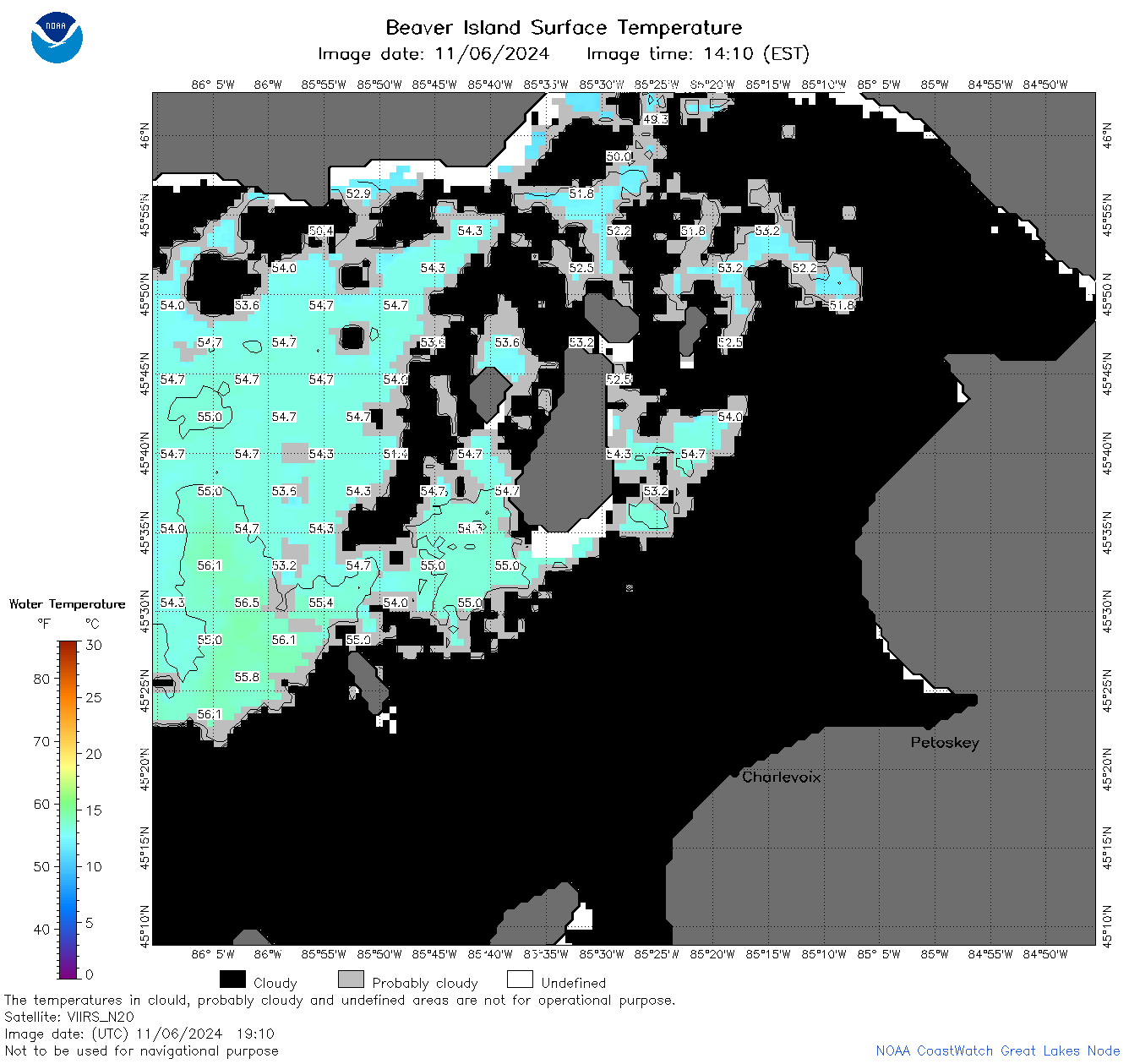Click the water temperature color scale bar
Screen dimensions: 1129x1064
pos(68,810)
